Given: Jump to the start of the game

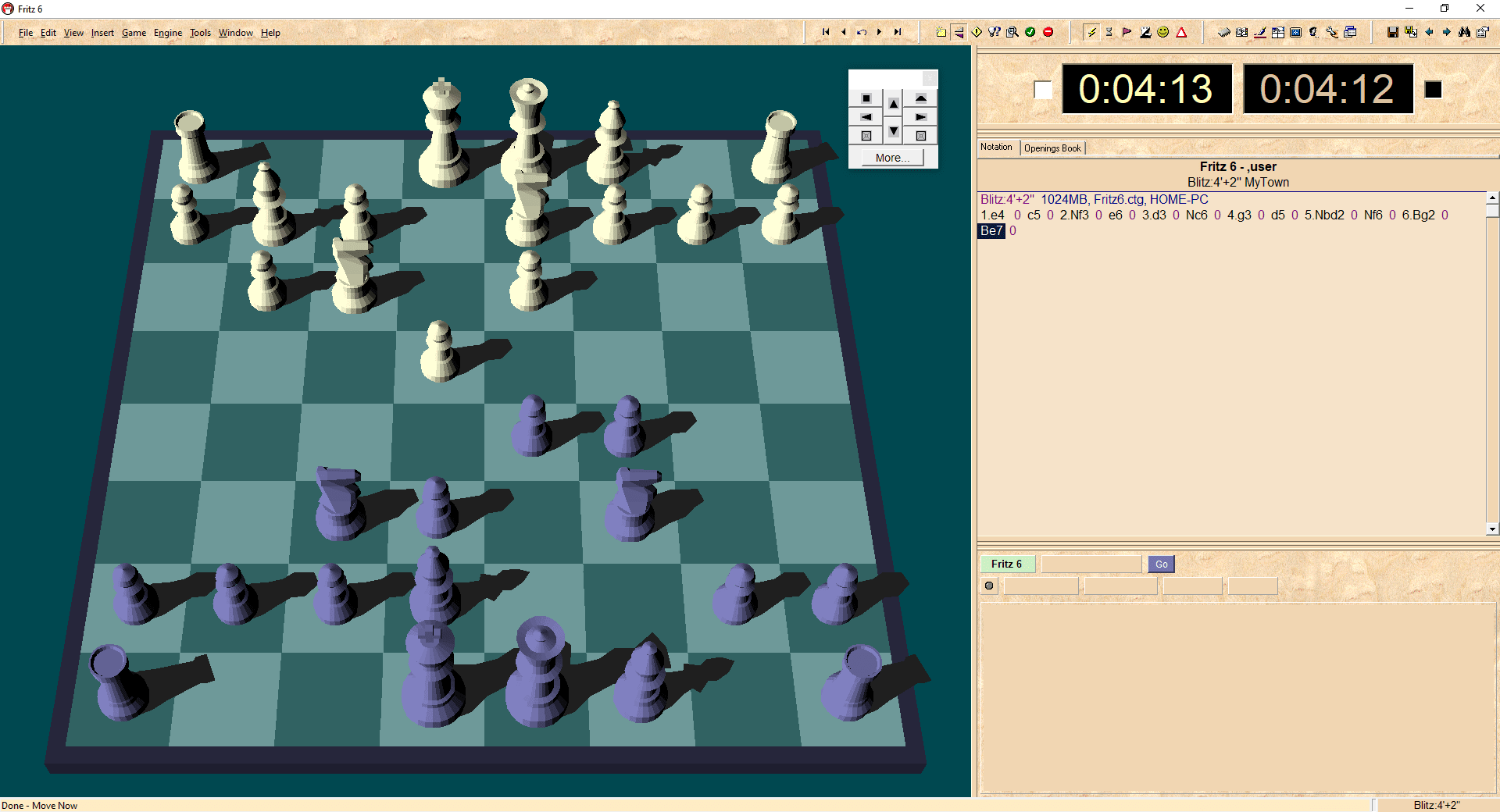Looking at the screenshot, I should tap(825, 32).
